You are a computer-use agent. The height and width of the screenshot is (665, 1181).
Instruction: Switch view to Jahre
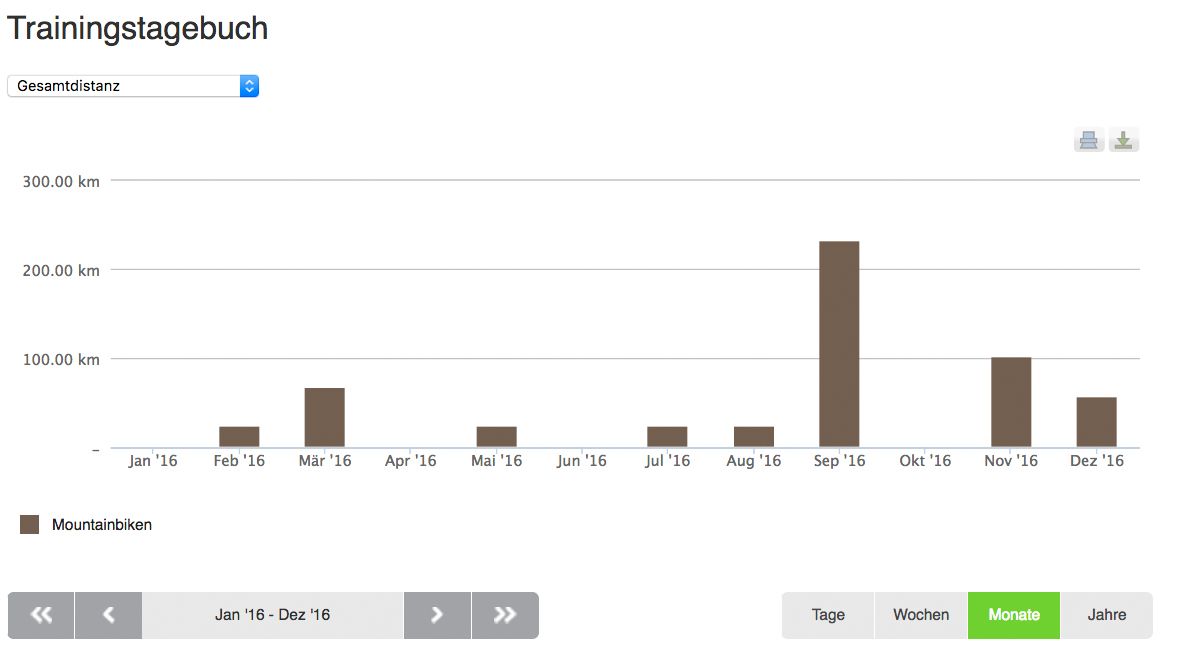coord(1106,615)
